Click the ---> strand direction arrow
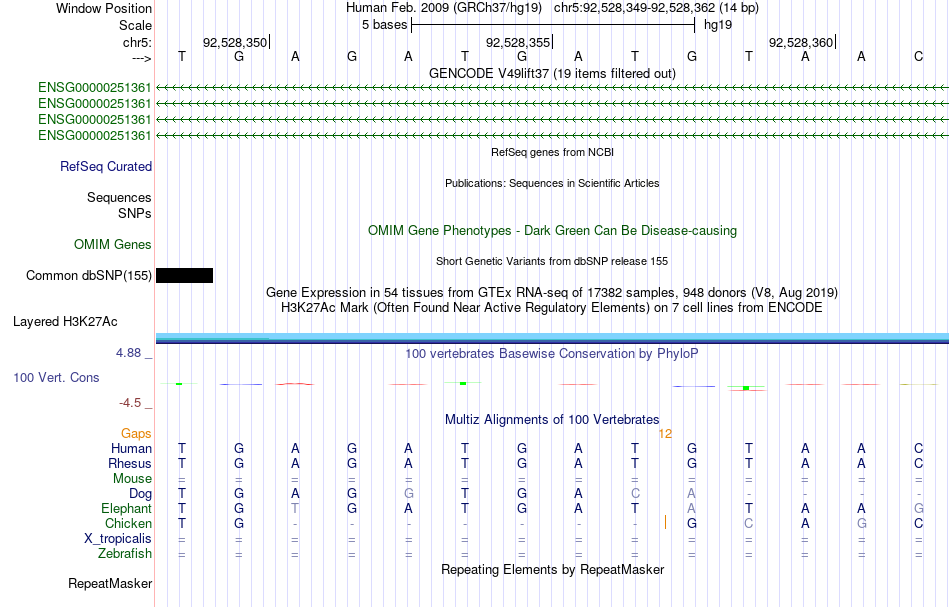Viewport: 950px width, 607px height. (142, 58)
